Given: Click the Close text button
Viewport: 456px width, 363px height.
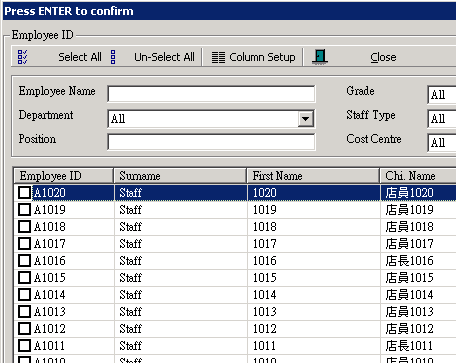Looking at the screenshot, I should pos(383,57).
